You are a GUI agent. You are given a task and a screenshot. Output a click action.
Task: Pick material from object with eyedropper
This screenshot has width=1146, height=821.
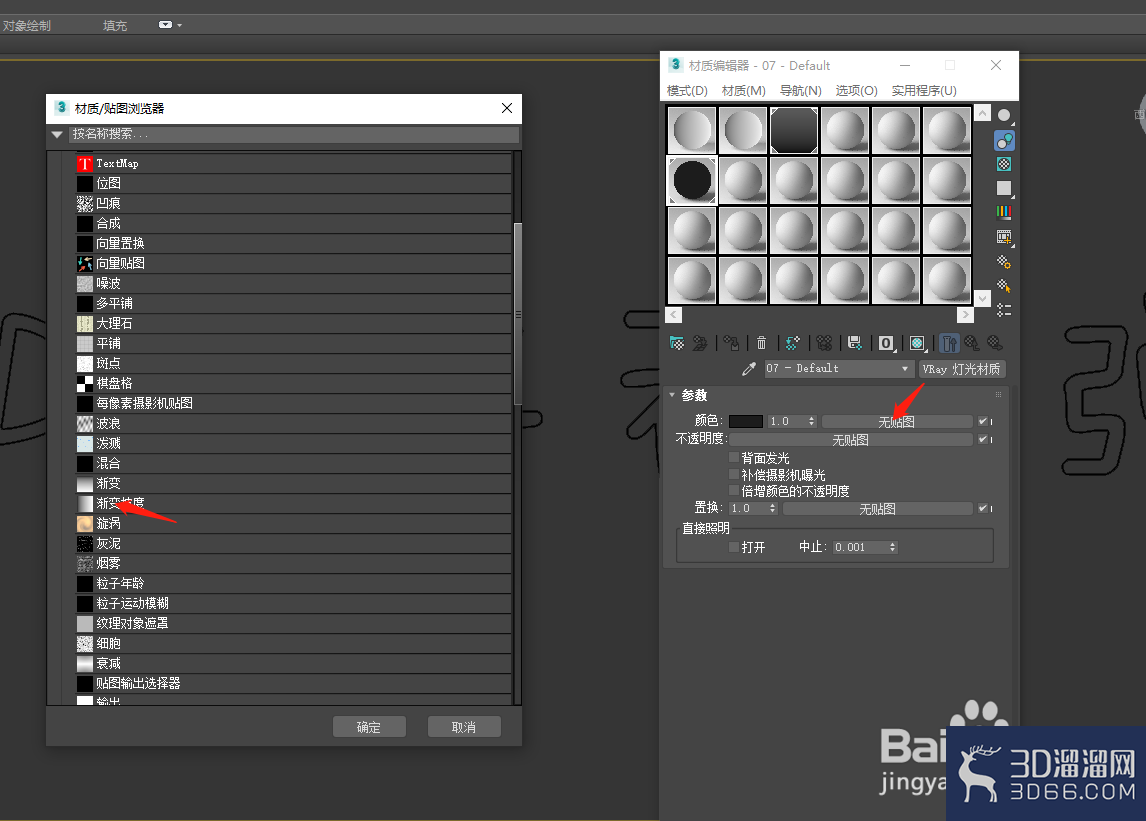[x=748, y=369]
